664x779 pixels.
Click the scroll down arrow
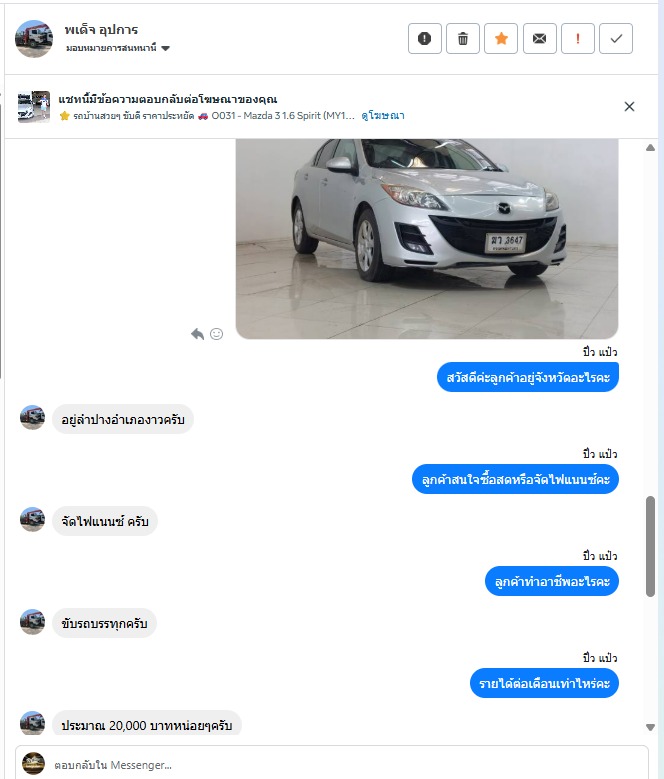650,727
